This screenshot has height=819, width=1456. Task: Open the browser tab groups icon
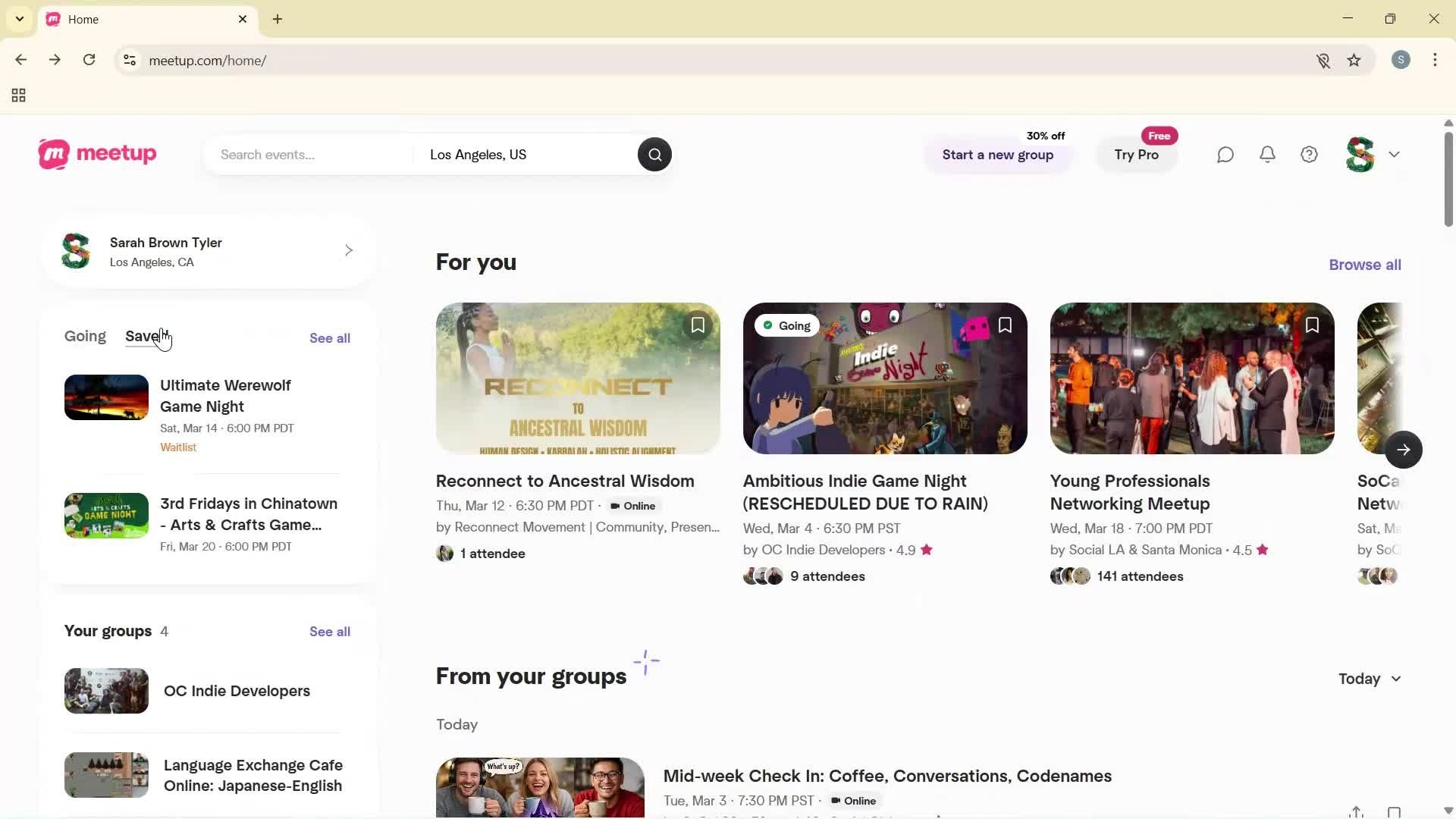click(x=17, y=95)
